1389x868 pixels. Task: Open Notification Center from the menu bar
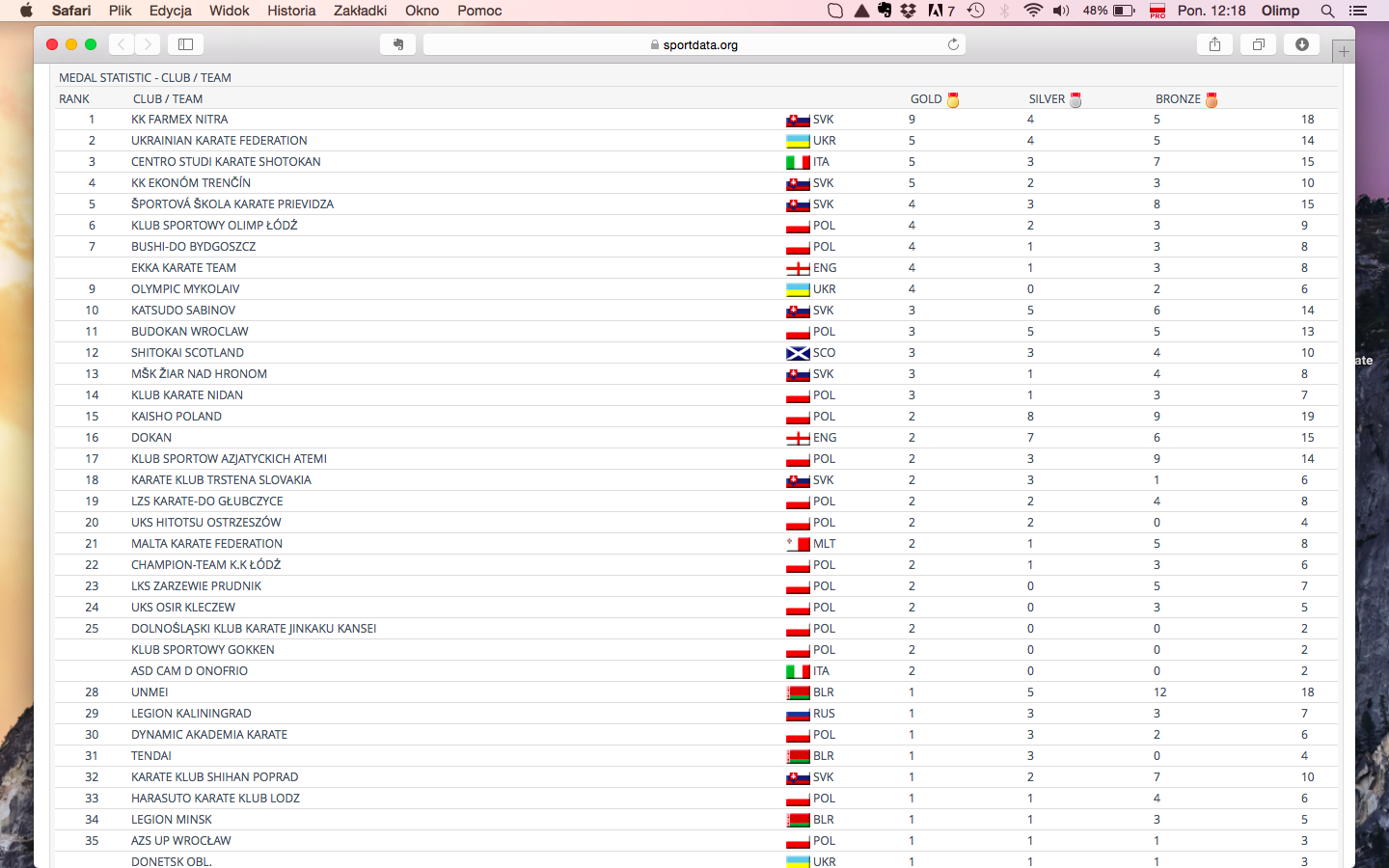coord(1358,11)
